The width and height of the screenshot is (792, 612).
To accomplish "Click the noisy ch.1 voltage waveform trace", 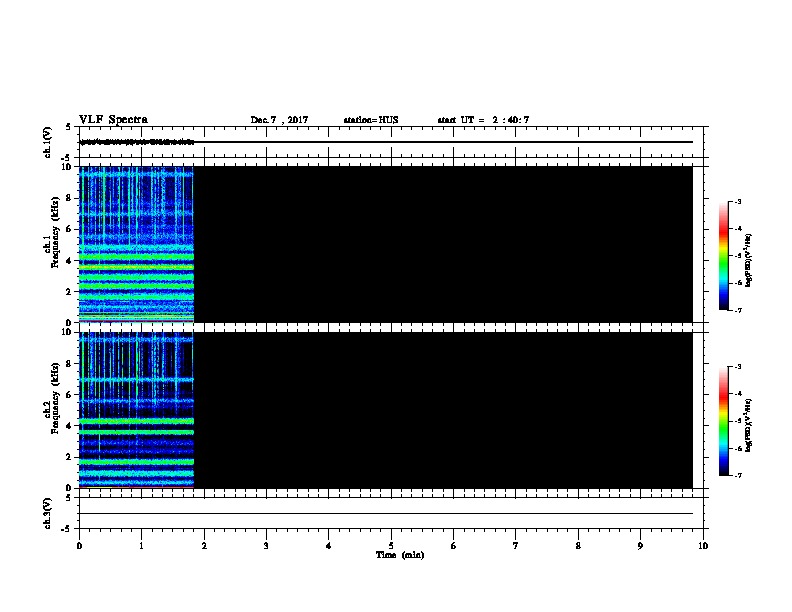I will click(137, 142).
